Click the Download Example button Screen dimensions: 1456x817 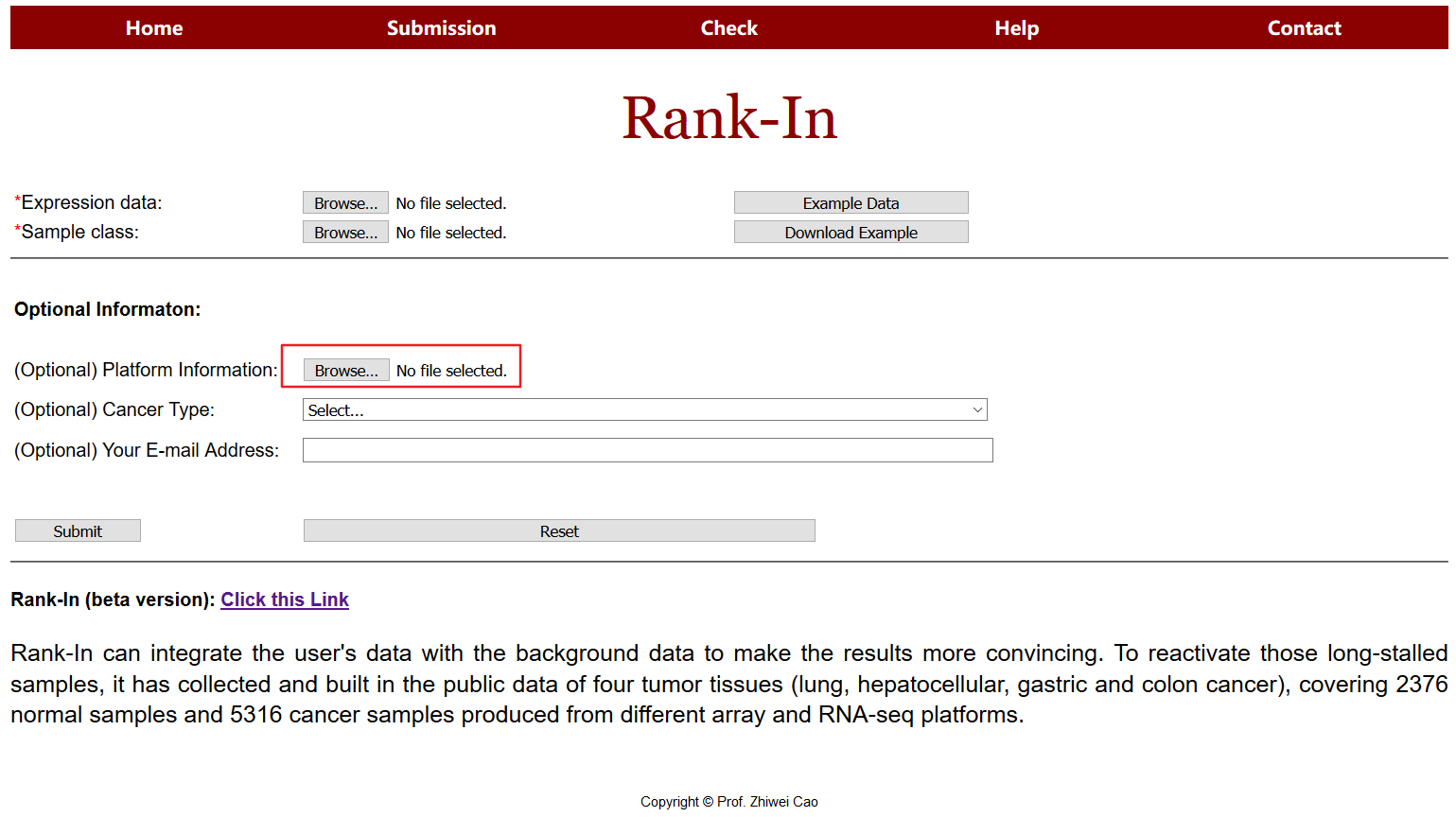coord(851,233)
